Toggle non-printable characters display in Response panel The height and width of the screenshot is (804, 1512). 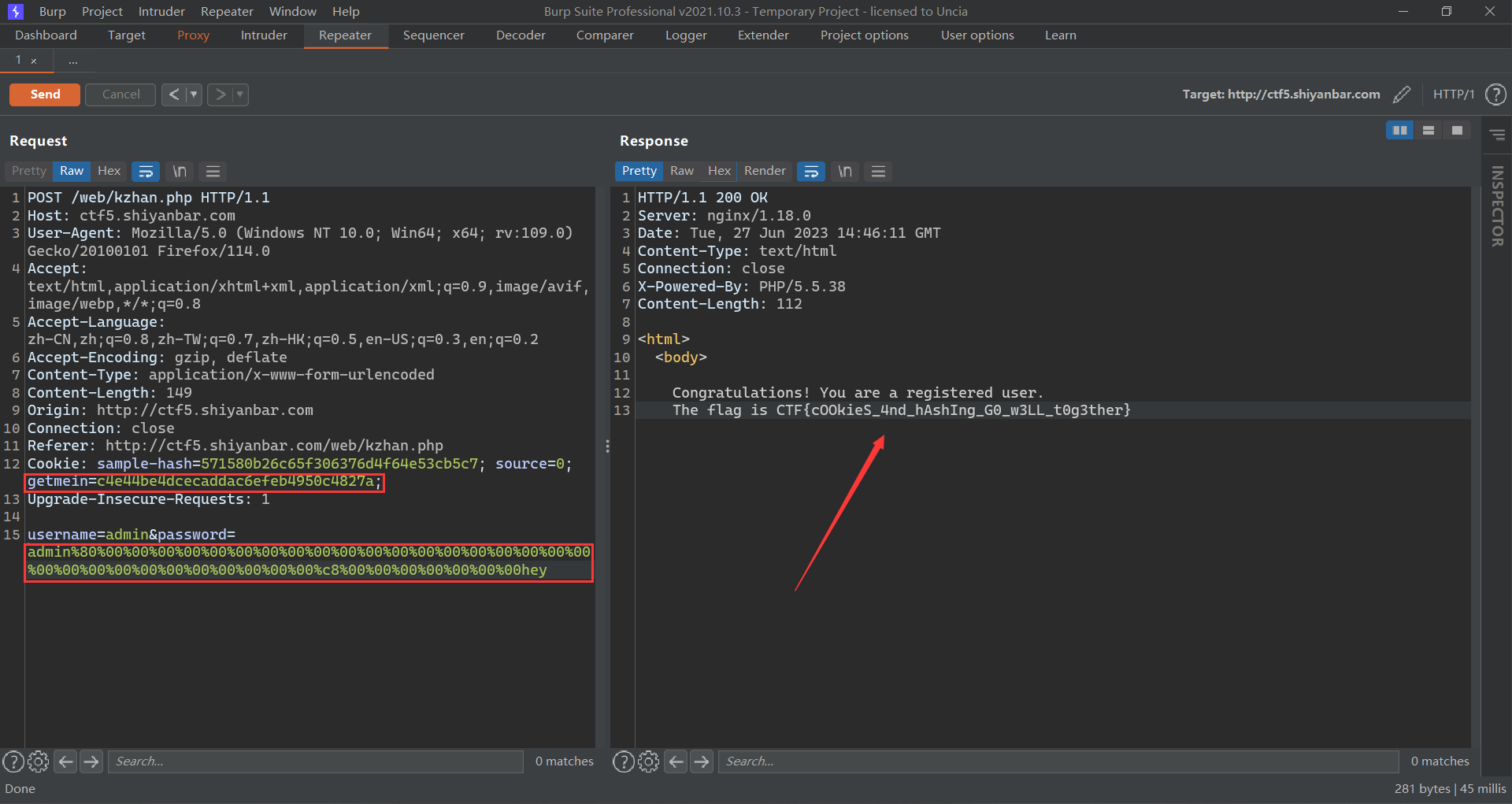tap(844, 171)
